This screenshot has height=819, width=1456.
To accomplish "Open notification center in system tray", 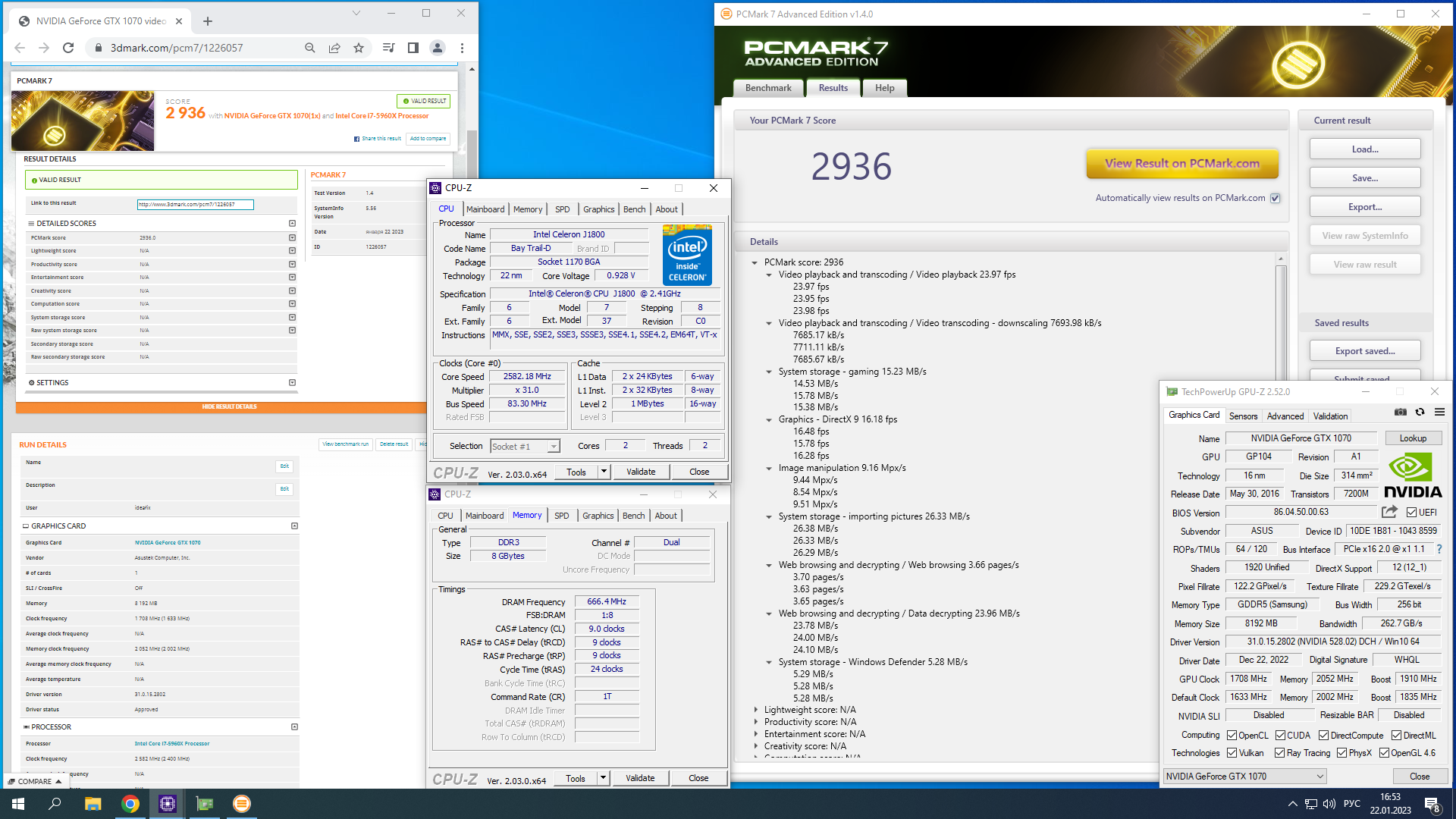I will click(x=1432, y=805).
